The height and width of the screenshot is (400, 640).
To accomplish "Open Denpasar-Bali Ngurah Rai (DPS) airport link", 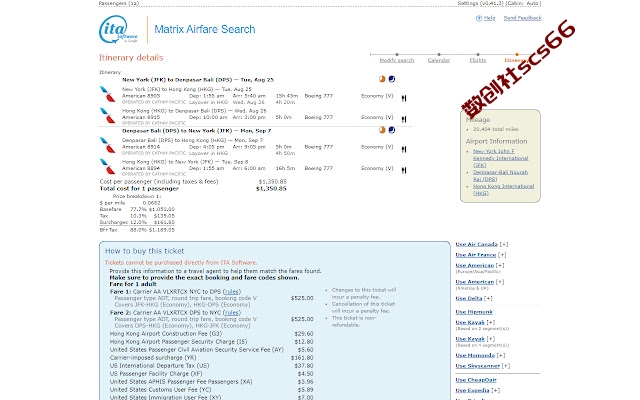I will click(x=500, y=176).
